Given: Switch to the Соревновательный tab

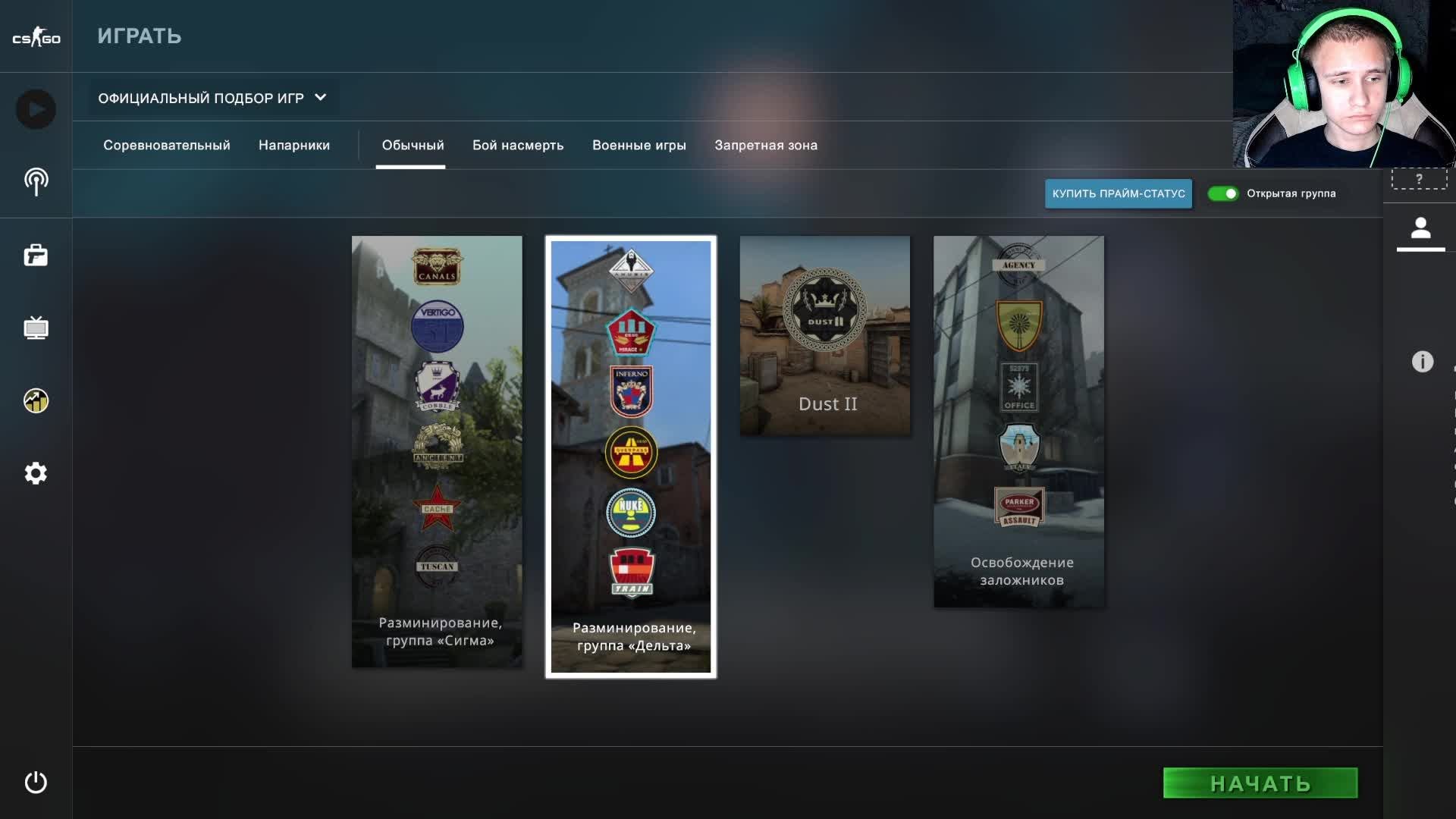Looking at the screenshot, I should point(166,145).
